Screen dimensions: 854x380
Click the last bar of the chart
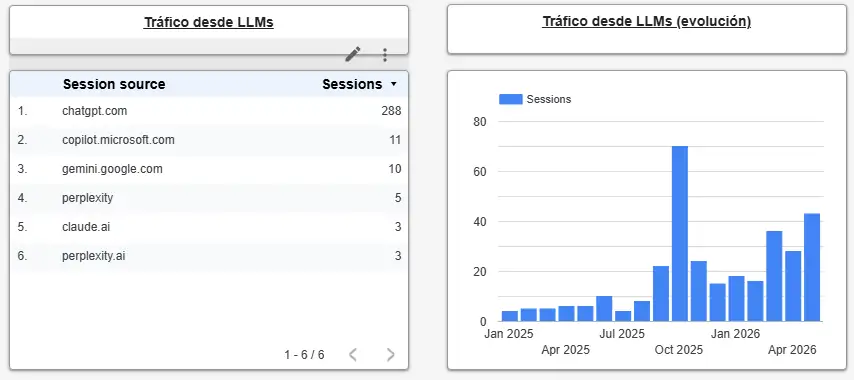click(x=812, y=267)
